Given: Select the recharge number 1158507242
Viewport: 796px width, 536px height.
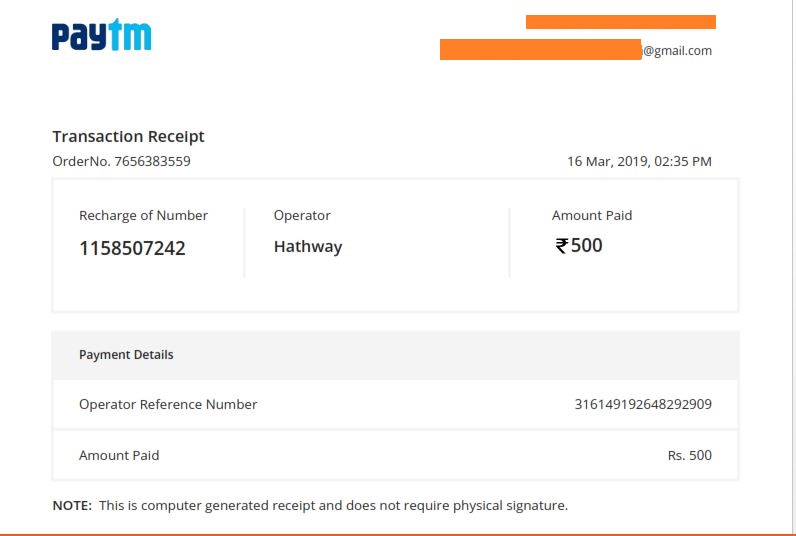Looking at the screenshot, I should pos(132,249).
